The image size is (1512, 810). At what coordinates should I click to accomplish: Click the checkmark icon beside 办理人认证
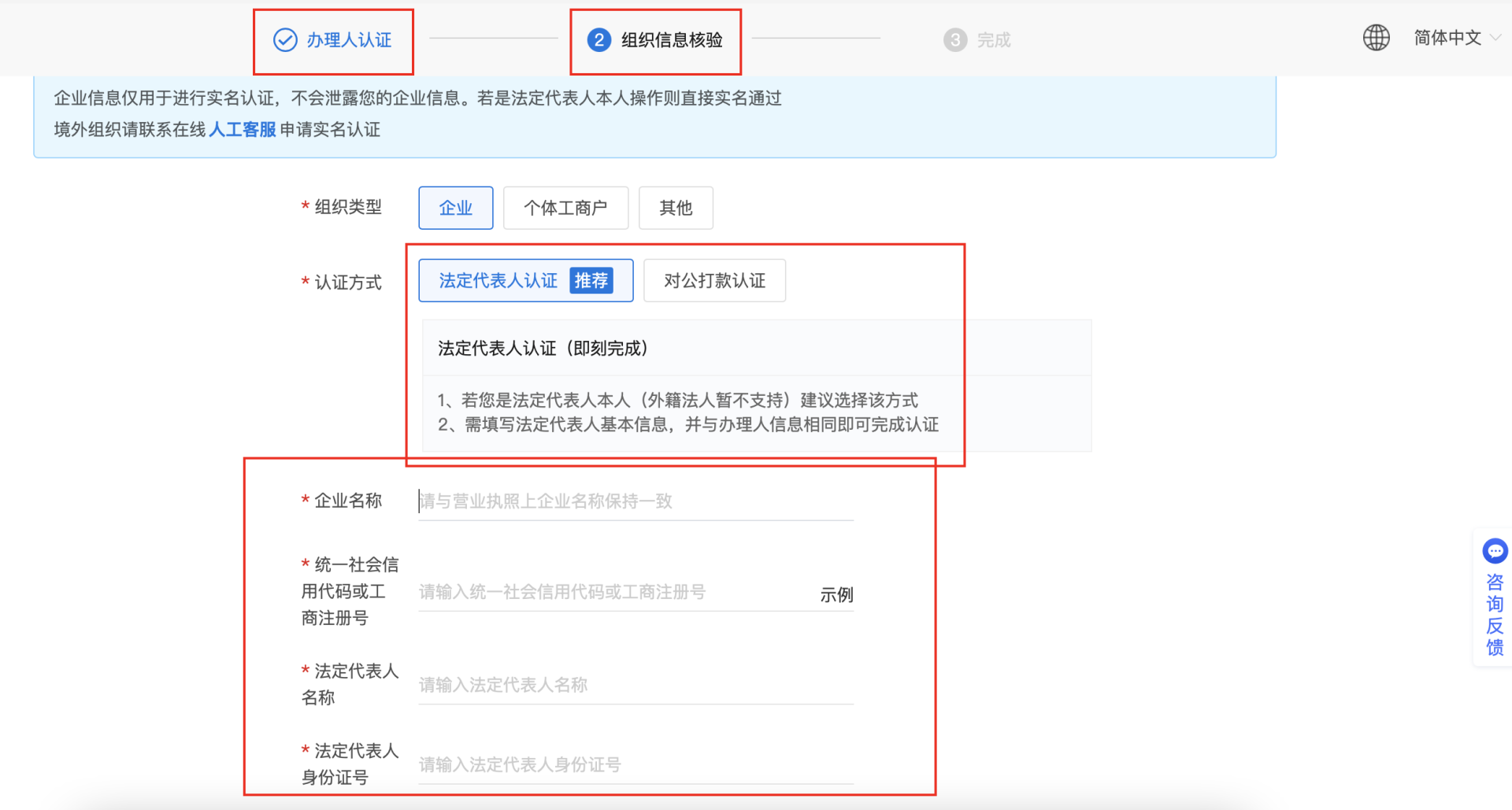(x=284, y=39)
